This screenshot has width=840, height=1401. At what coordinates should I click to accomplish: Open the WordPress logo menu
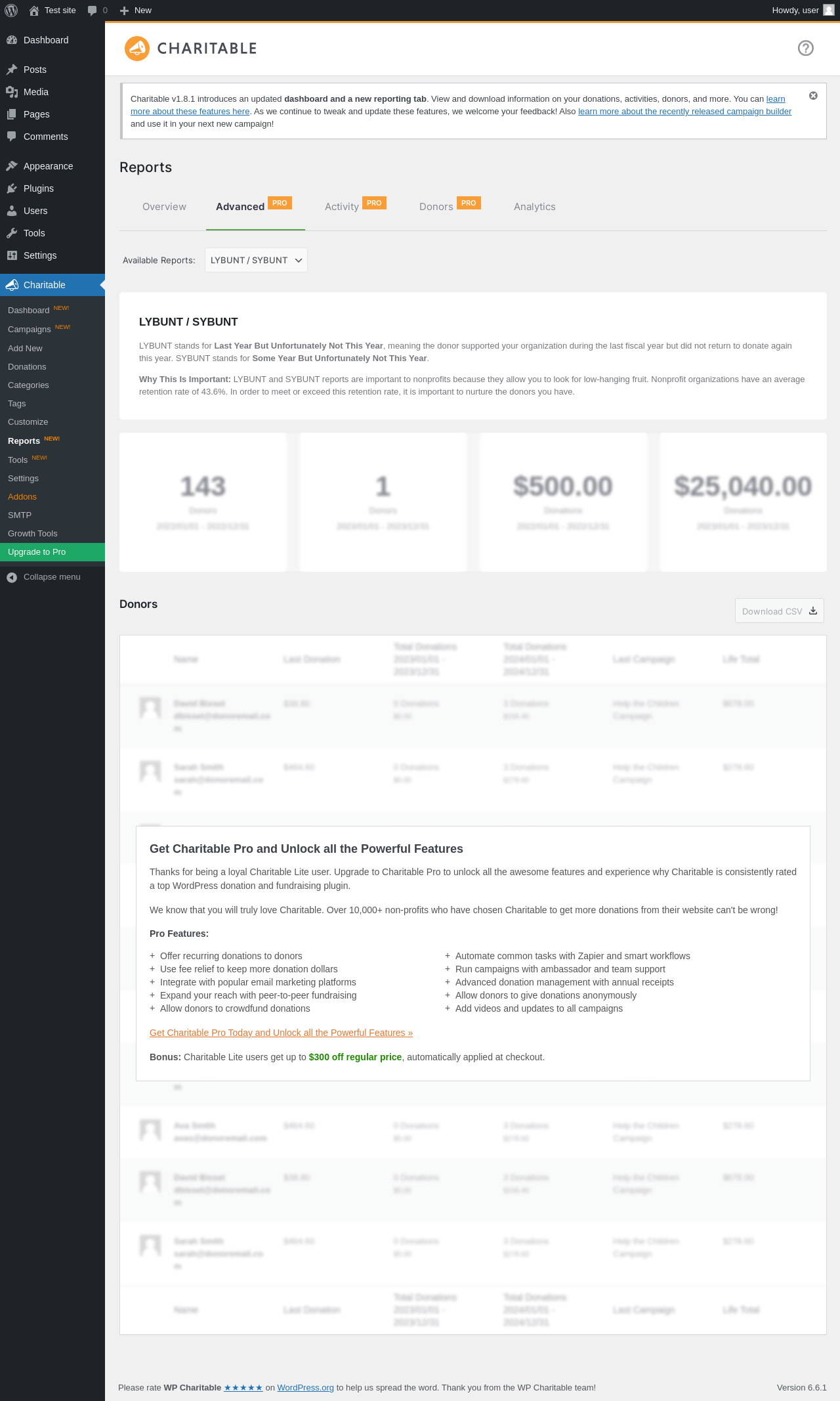tap(11, 11)
